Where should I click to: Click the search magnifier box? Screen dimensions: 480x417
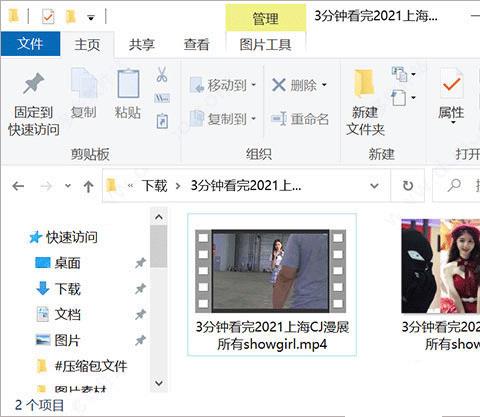tap(454, 185)
